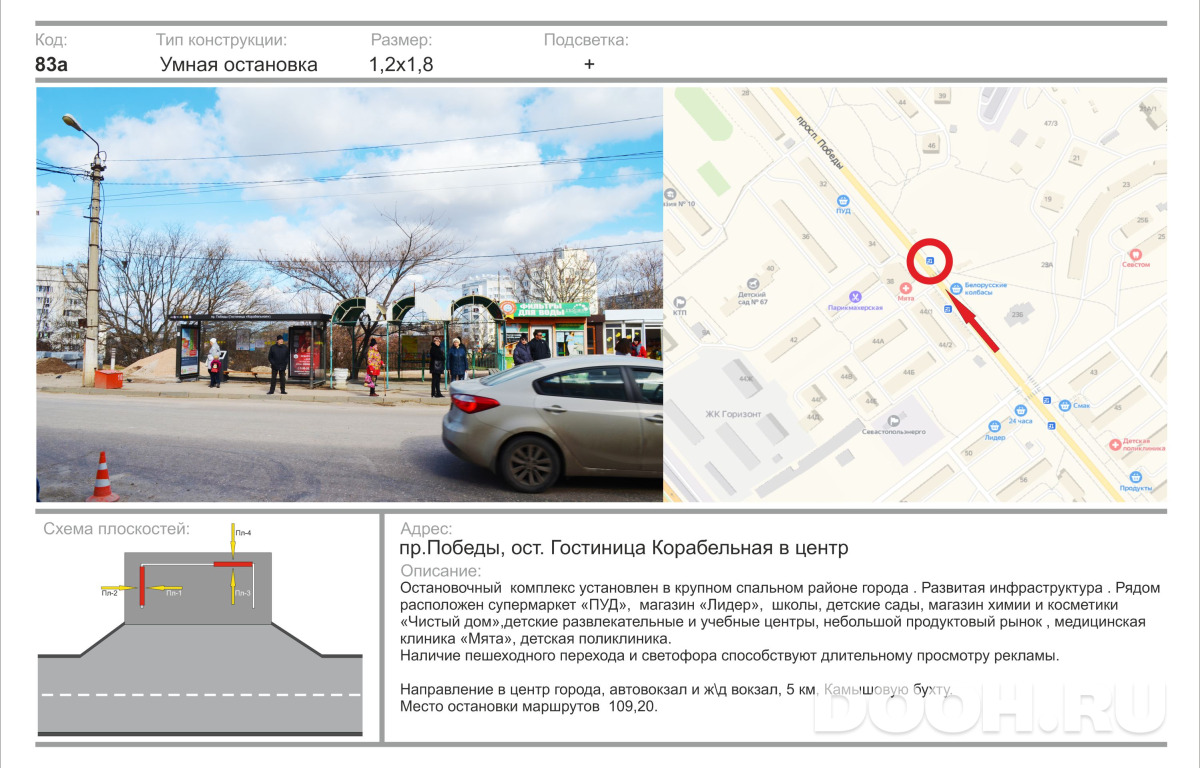Click bus stop icon beside building 44/1
The width and height of the screenshot is (1200, 768).
click(948, 310)
